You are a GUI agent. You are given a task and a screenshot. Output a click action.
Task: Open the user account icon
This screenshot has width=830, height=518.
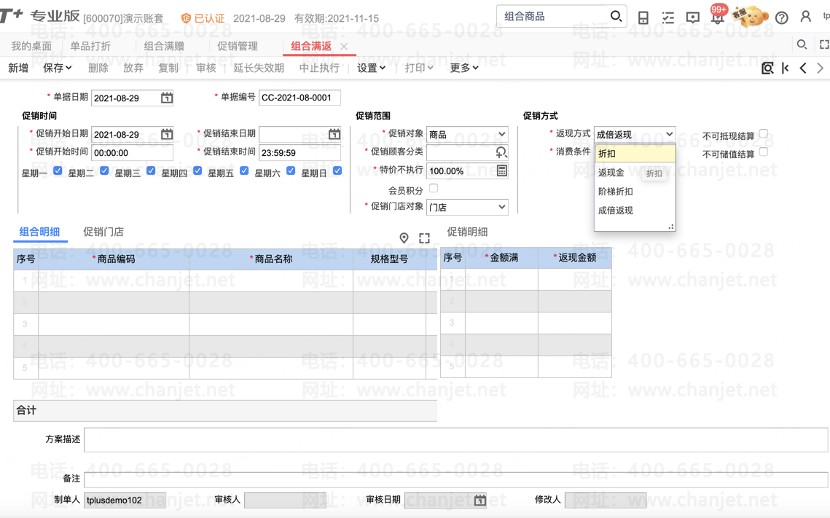coord(806,17)
